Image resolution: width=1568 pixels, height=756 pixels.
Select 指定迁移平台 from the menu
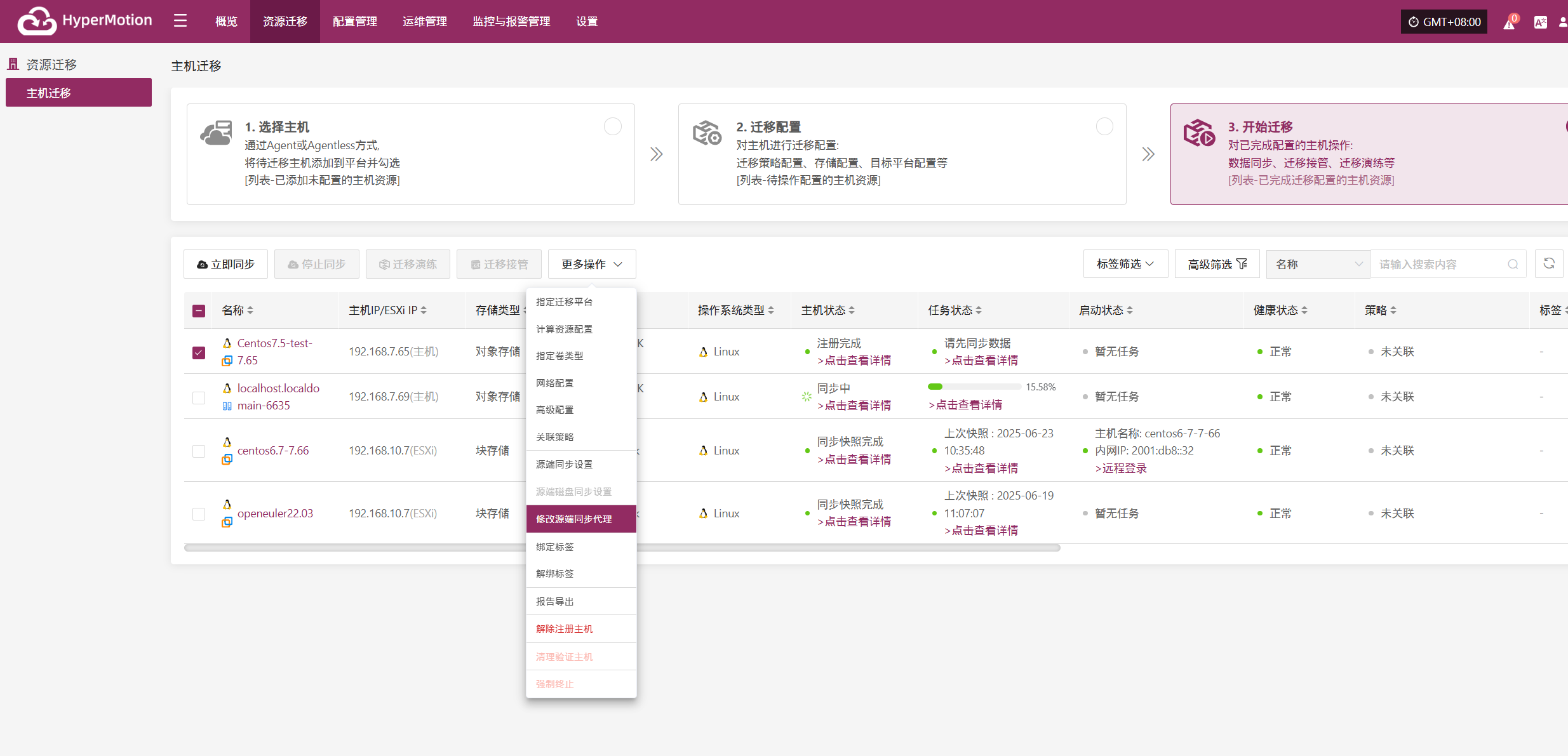click(581, 302)
